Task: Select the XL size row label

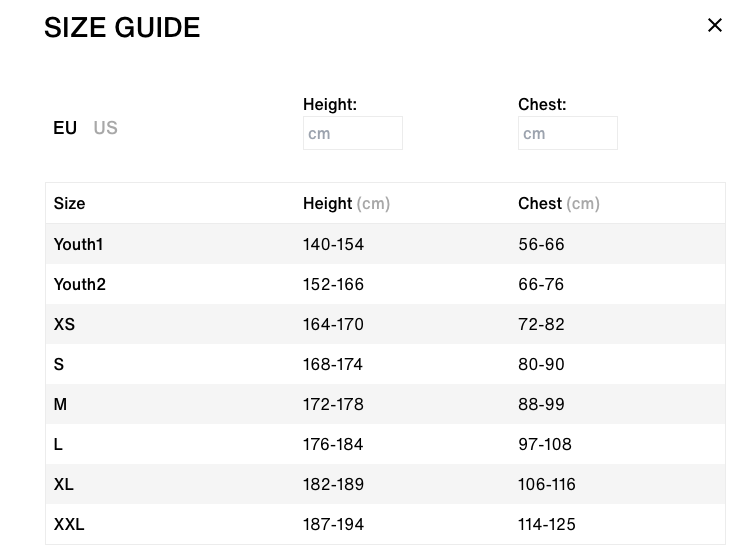Action: coord(64,484)
